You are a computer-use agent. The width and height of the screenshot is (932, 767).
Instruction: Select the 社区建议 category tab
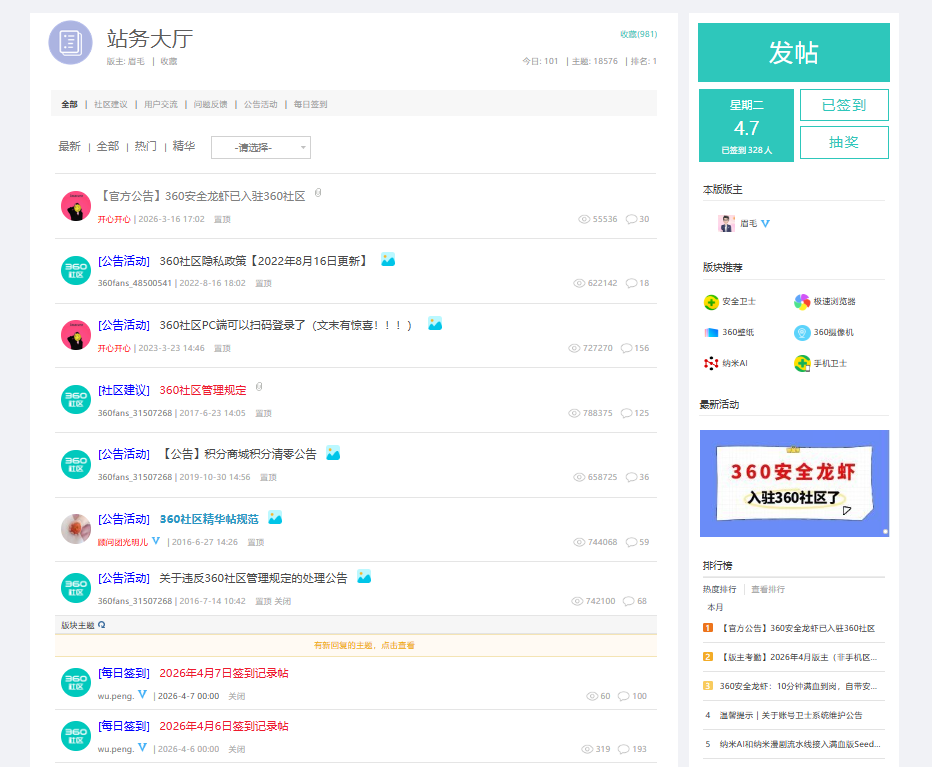pos(111,104)
